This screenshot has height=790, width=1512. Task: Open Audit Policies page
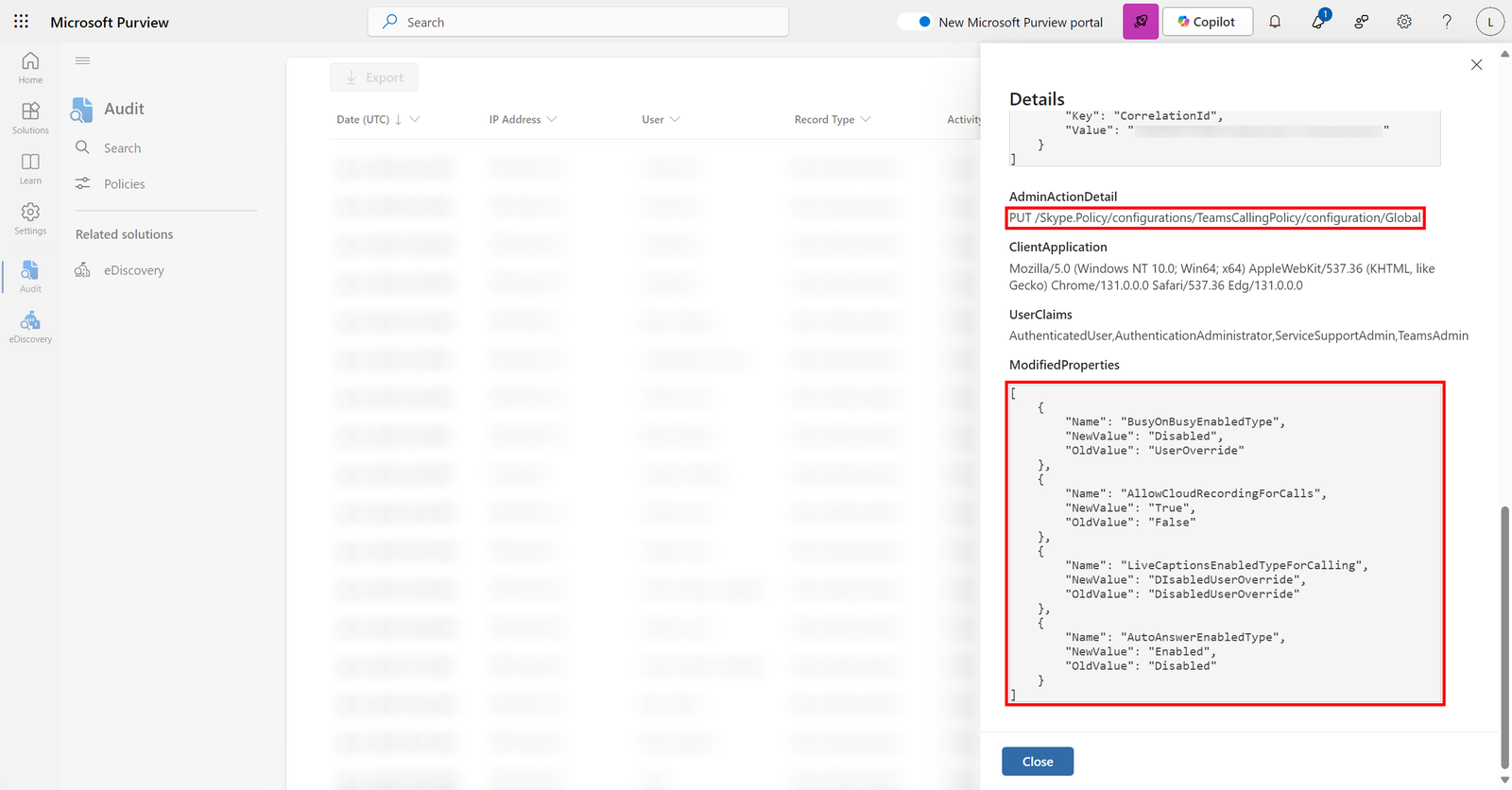pos(124,184)
